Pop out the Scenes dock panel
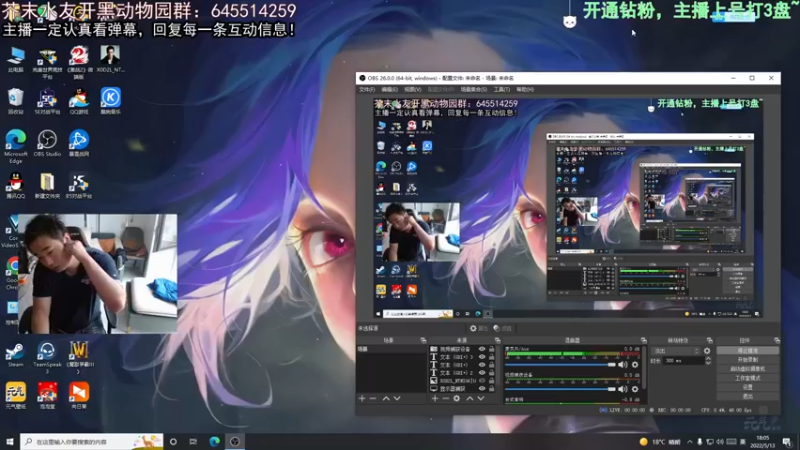Image resolution: width=800 pixels, height=450 pixels. coord(423,340)
